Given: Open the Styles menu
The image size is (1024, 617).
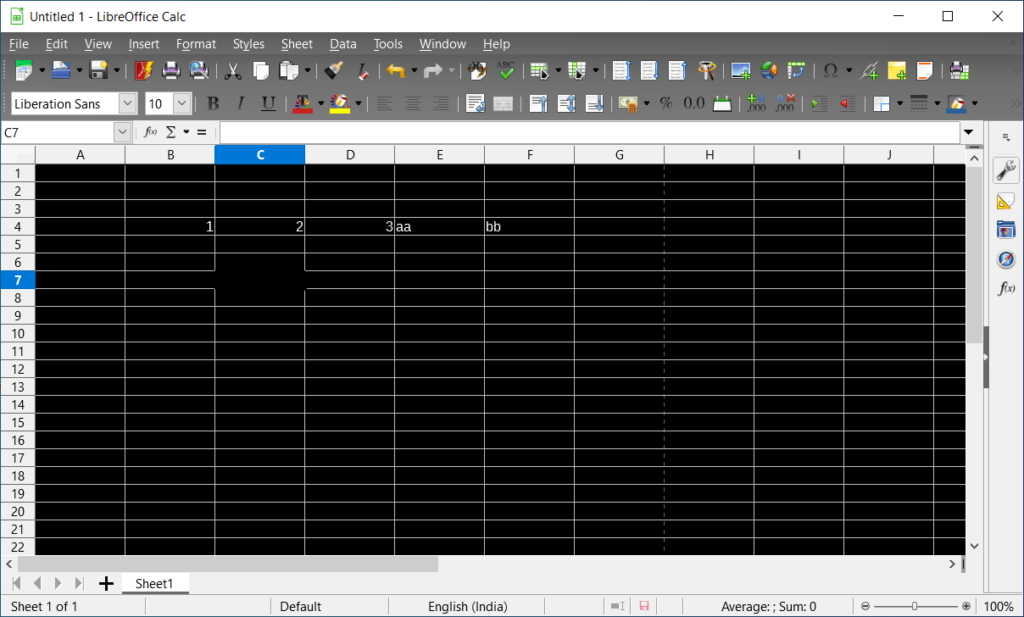Looking at the screenshot, I should 249,44.
